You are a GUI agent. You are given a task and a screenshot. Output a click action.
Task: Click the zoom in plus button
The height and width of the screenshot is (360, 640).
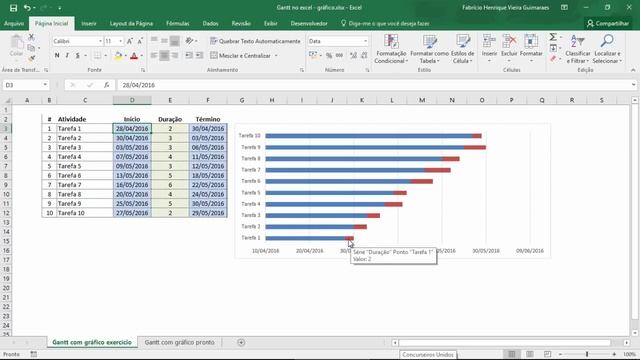point(614,354)
